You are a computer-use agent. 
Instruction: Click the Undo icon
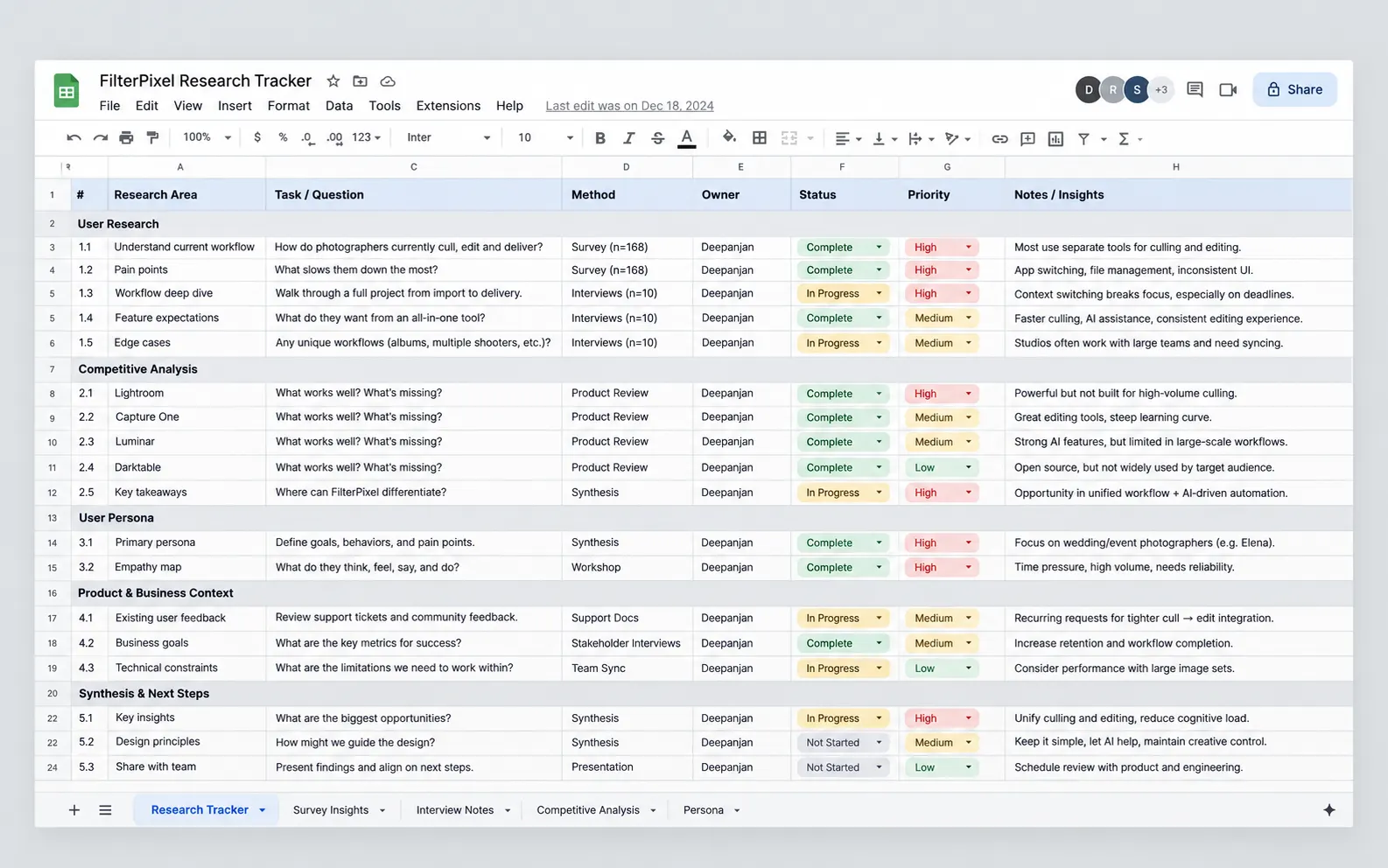click(x=74, y=137)
